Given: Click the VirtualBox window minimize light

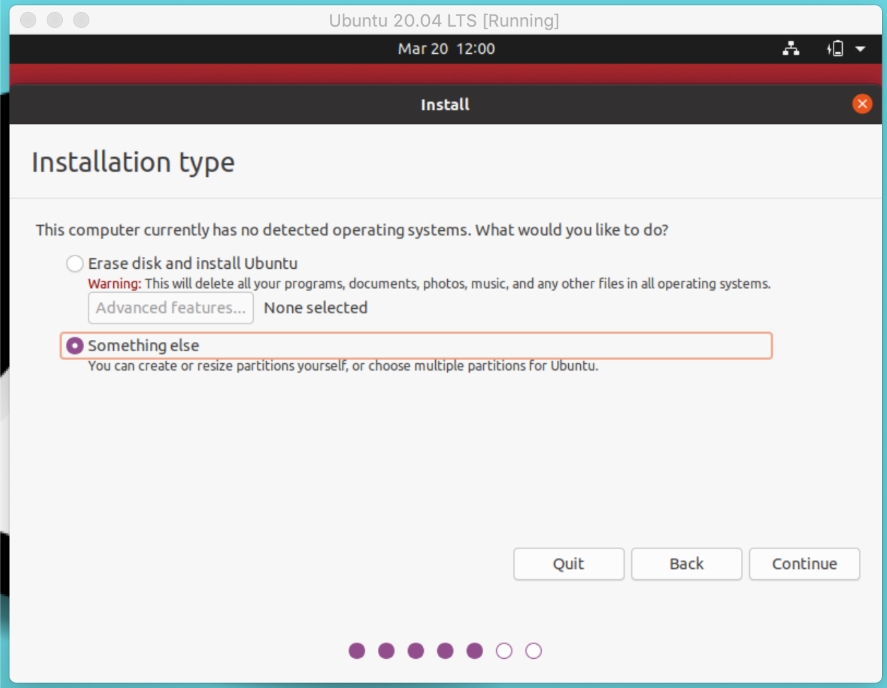Looking at the screenshot, I should [x=54, y=20].
